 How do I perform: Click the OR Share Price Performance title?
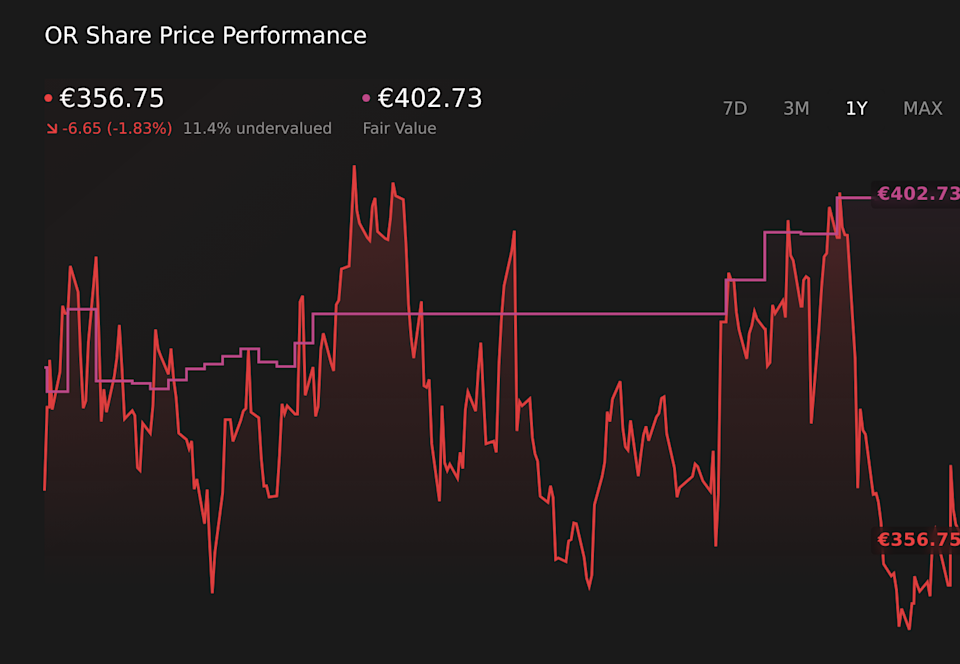pyautogui.click(x=205, y=35)
